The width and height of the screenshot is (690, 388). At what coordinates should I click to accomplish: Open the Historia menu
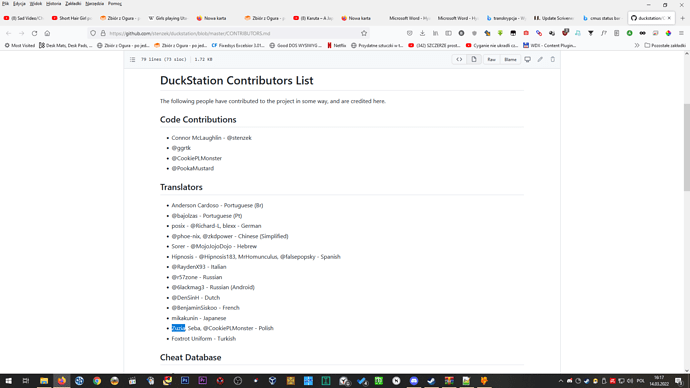(54, 4)
